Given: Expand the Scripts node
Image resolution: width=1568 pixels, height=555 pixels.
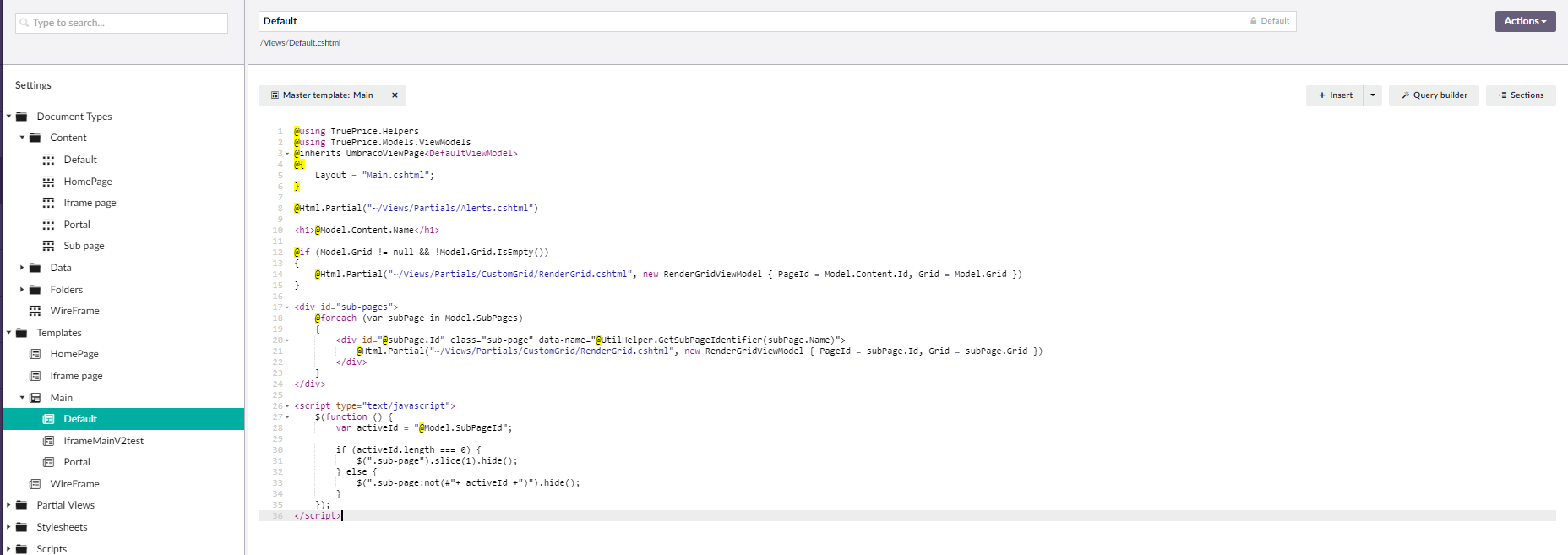Looking at the screenshot, I should (x=8, y=549).
